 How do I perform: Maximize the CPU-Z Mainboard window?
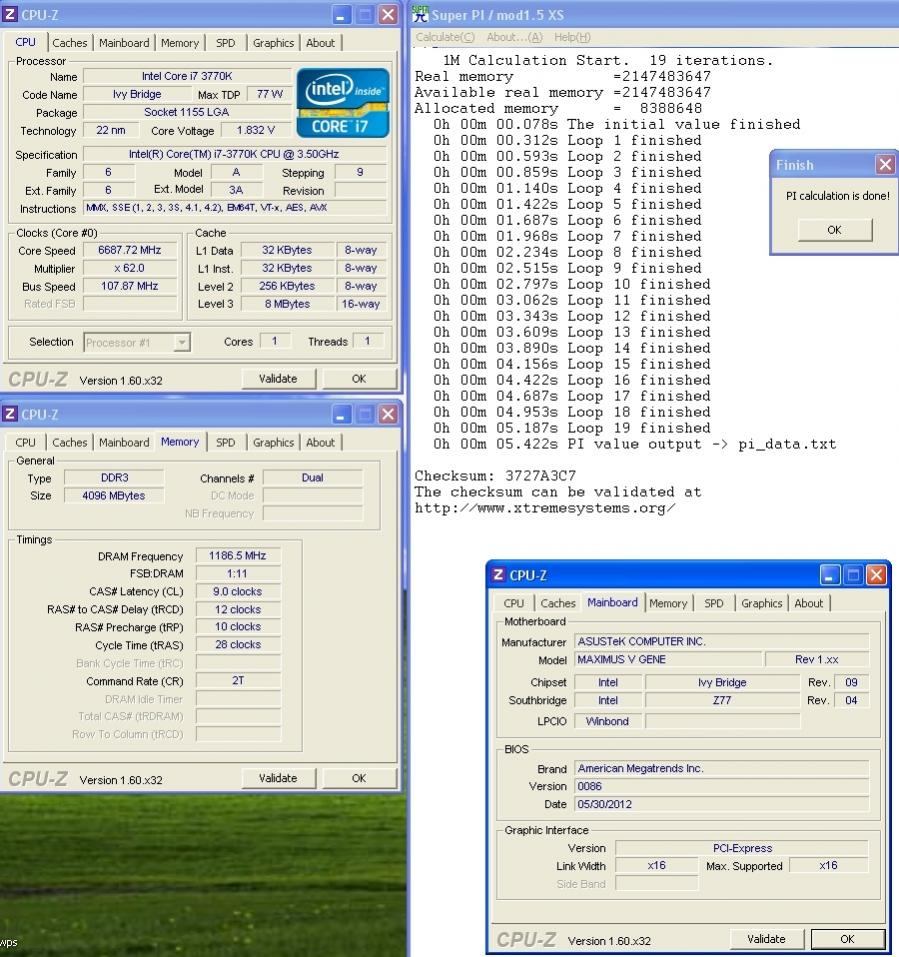pyautogui.click(x=853, y=574)
